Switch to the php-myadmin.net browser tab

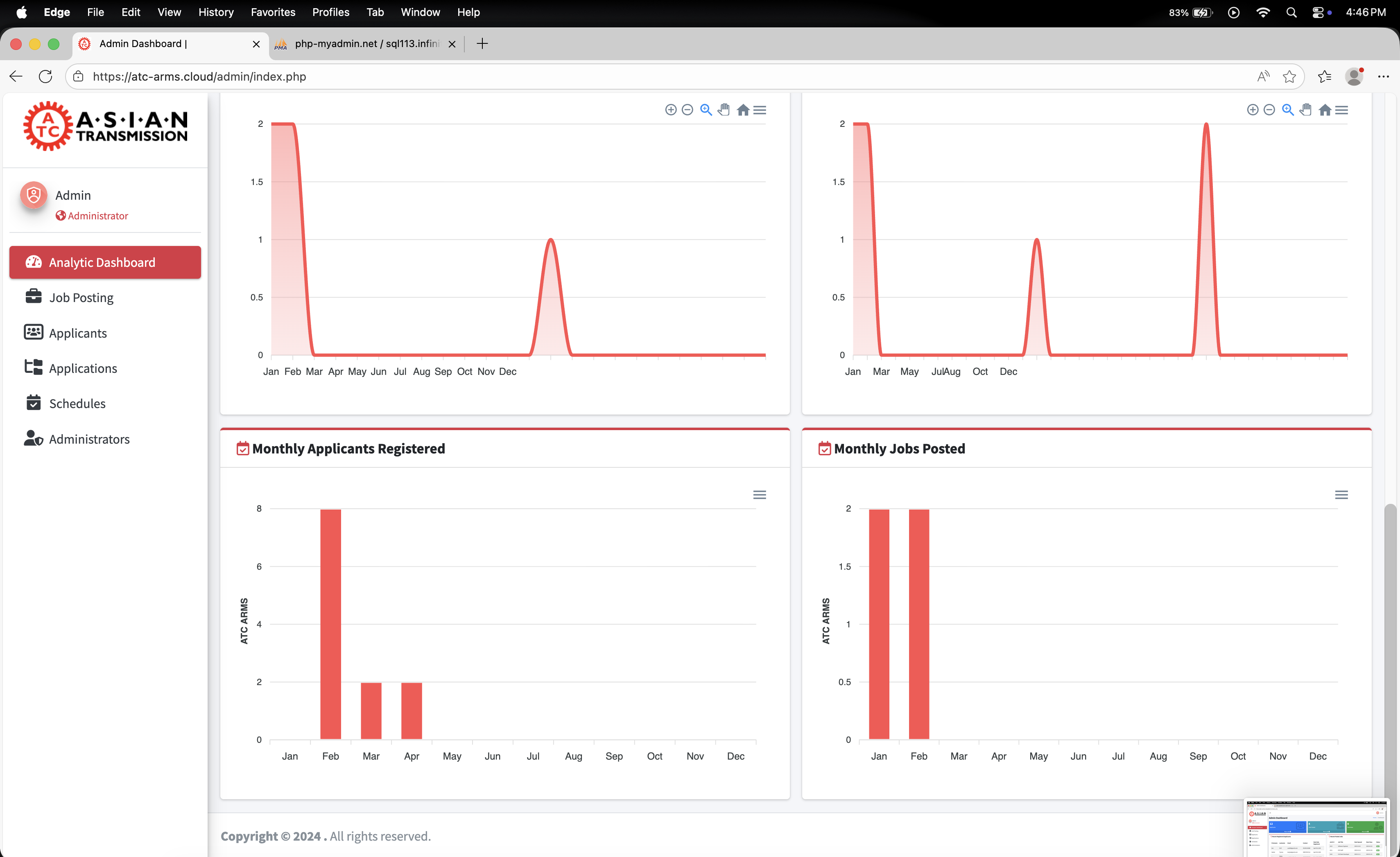[x=366, y=44]
